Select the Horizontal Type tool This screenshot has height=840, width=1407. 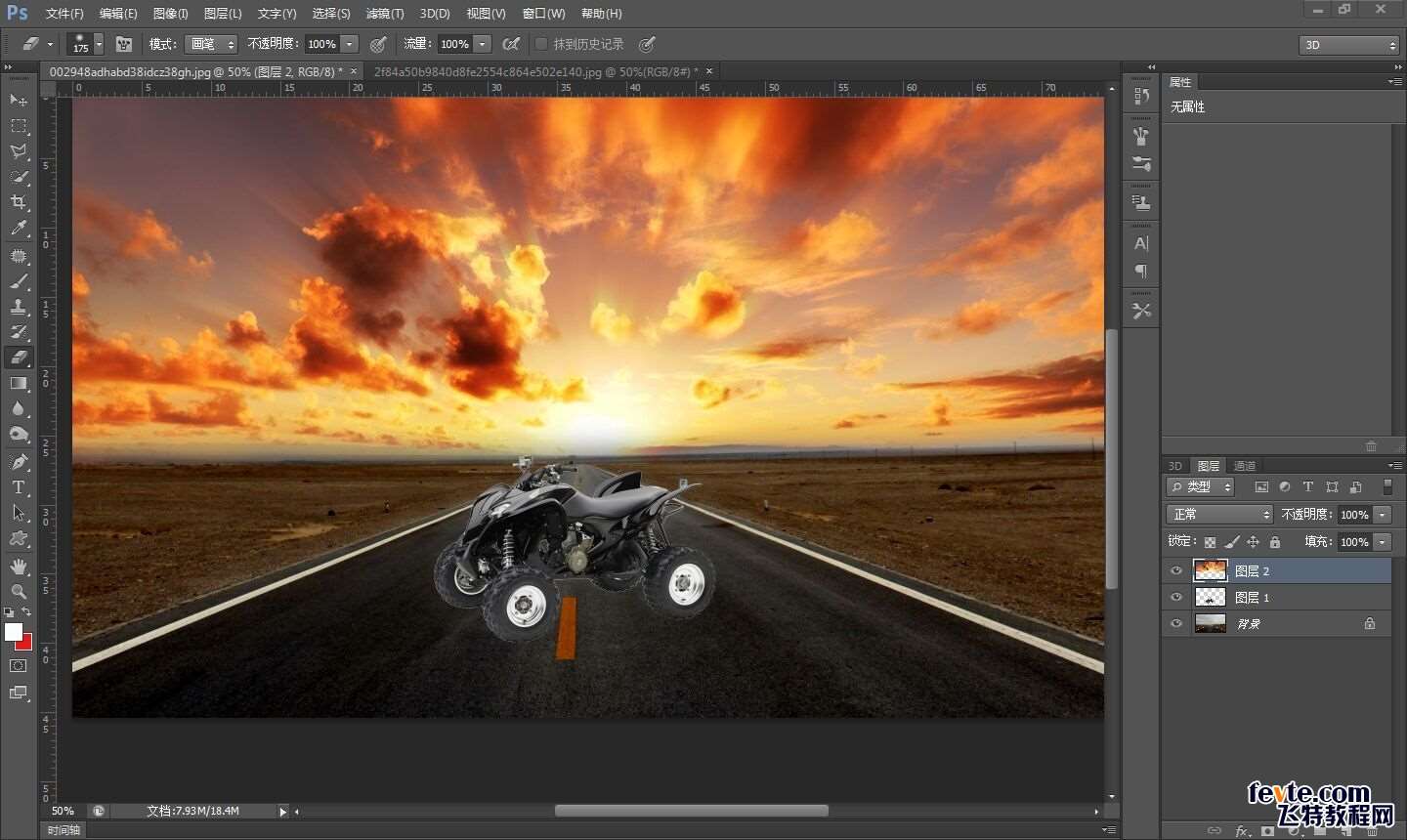point(19,486)
